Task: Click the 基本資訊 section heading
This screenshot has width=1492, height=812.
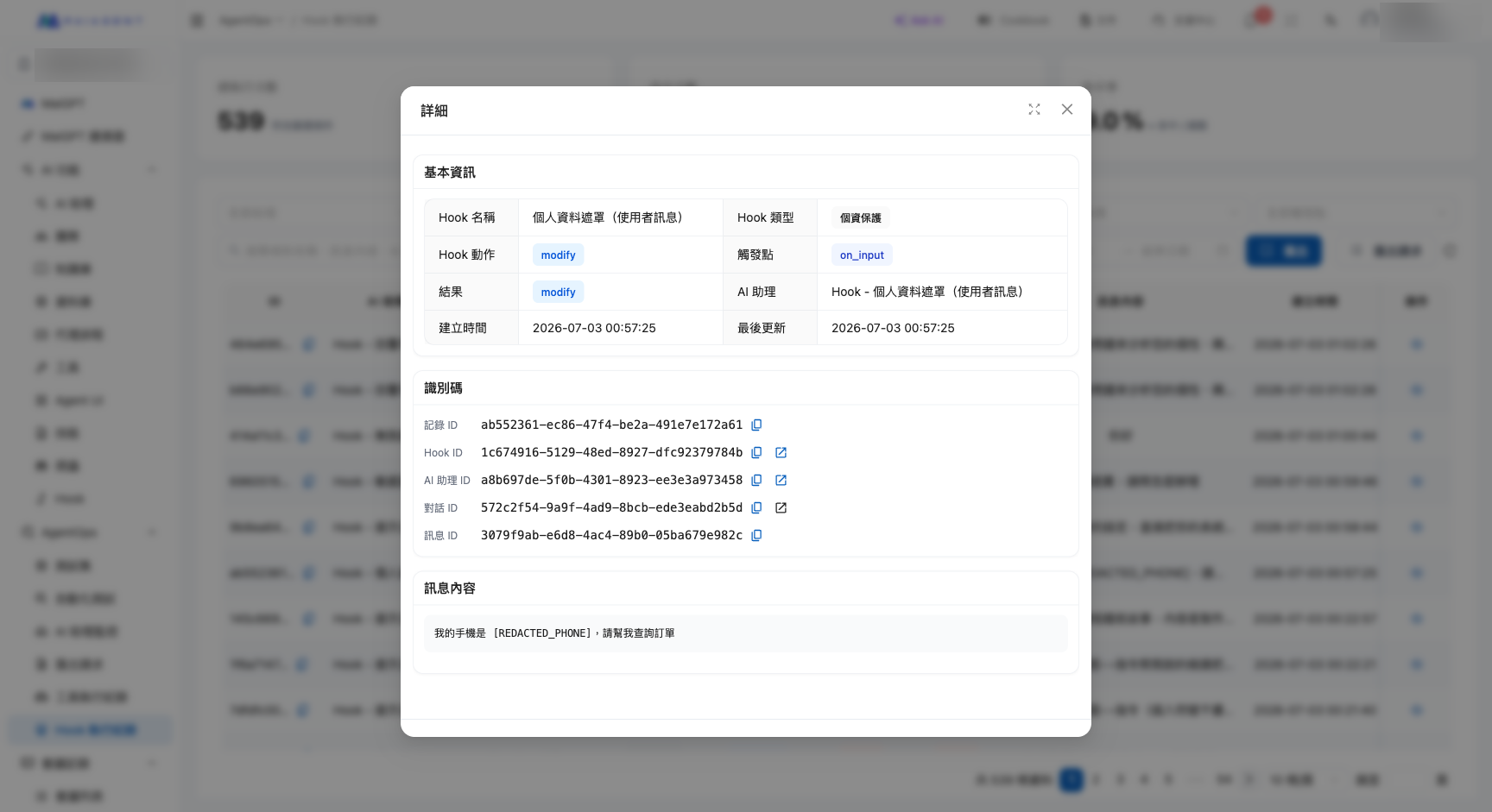Action: [x=450, y=173]
